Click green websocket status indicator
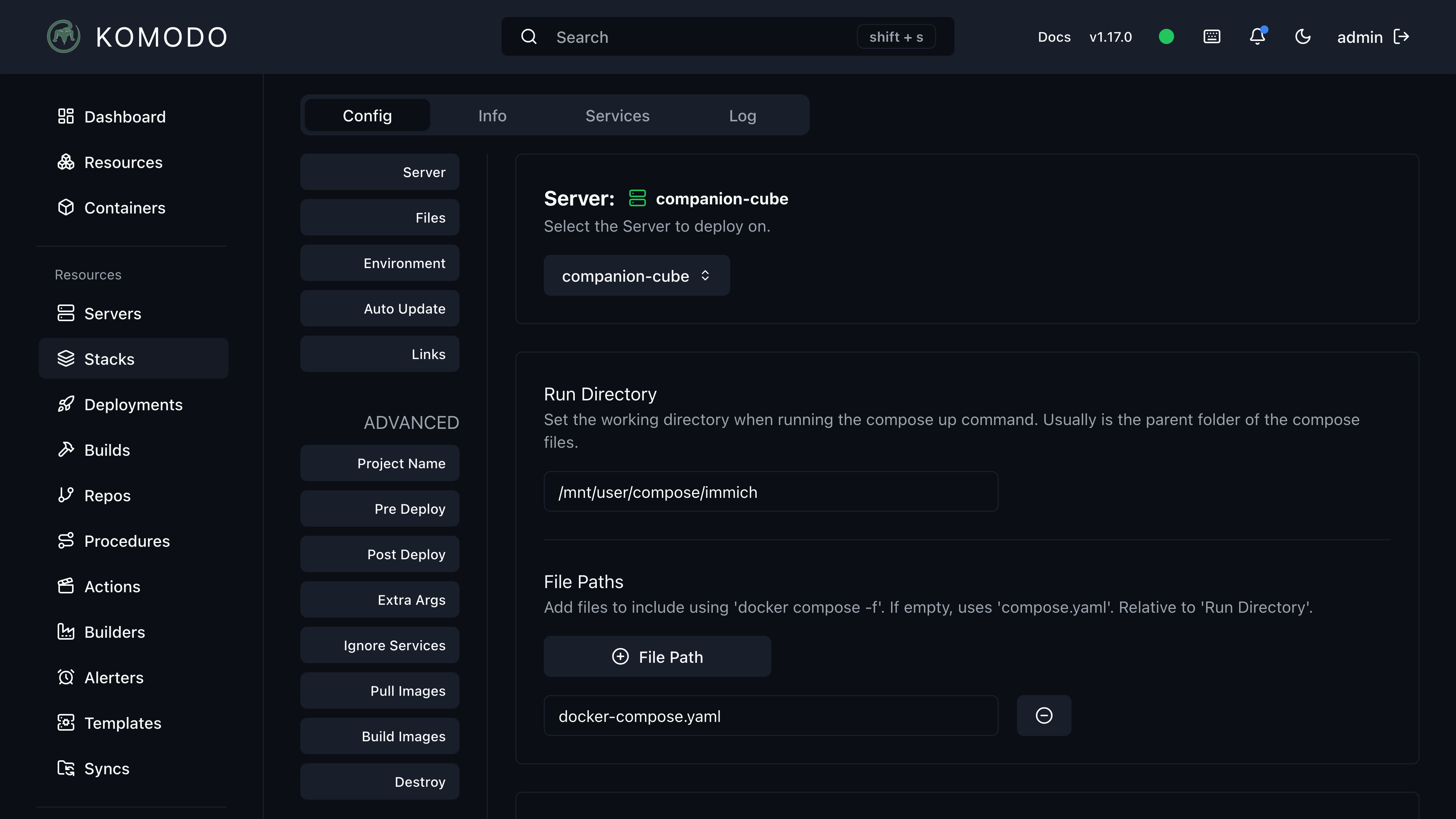Screen dimensions: 1456x819 click(x=1166, y=37)
